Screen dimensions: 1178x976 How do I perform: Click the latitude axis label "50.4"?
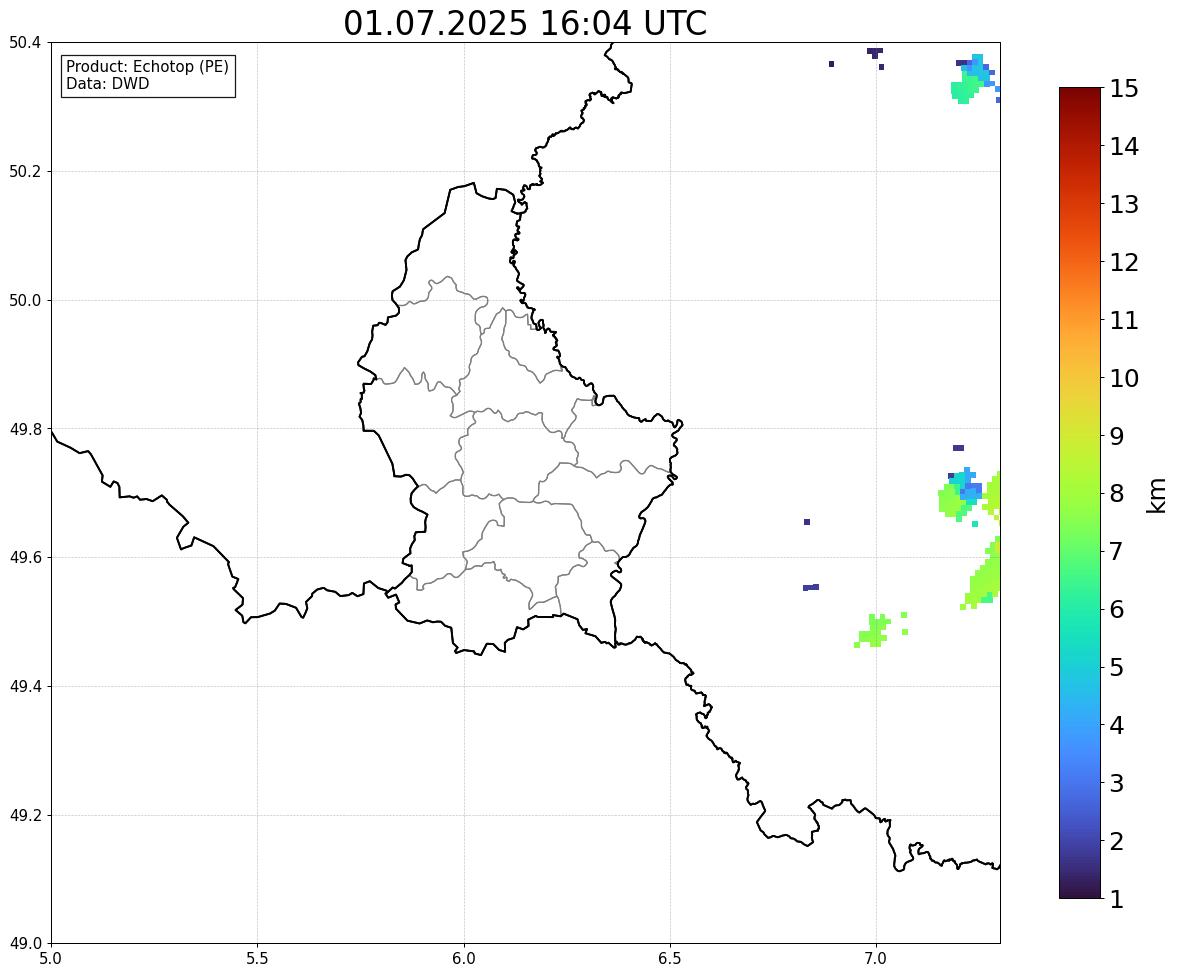(24, 43)
